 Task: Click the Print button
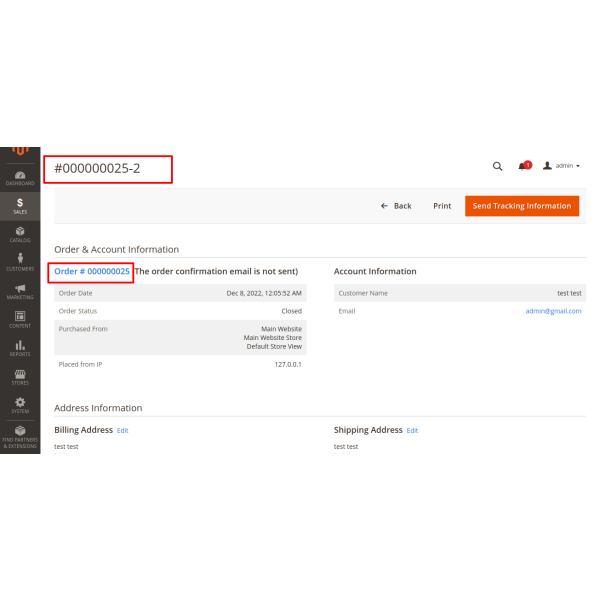tap(442, 206)
